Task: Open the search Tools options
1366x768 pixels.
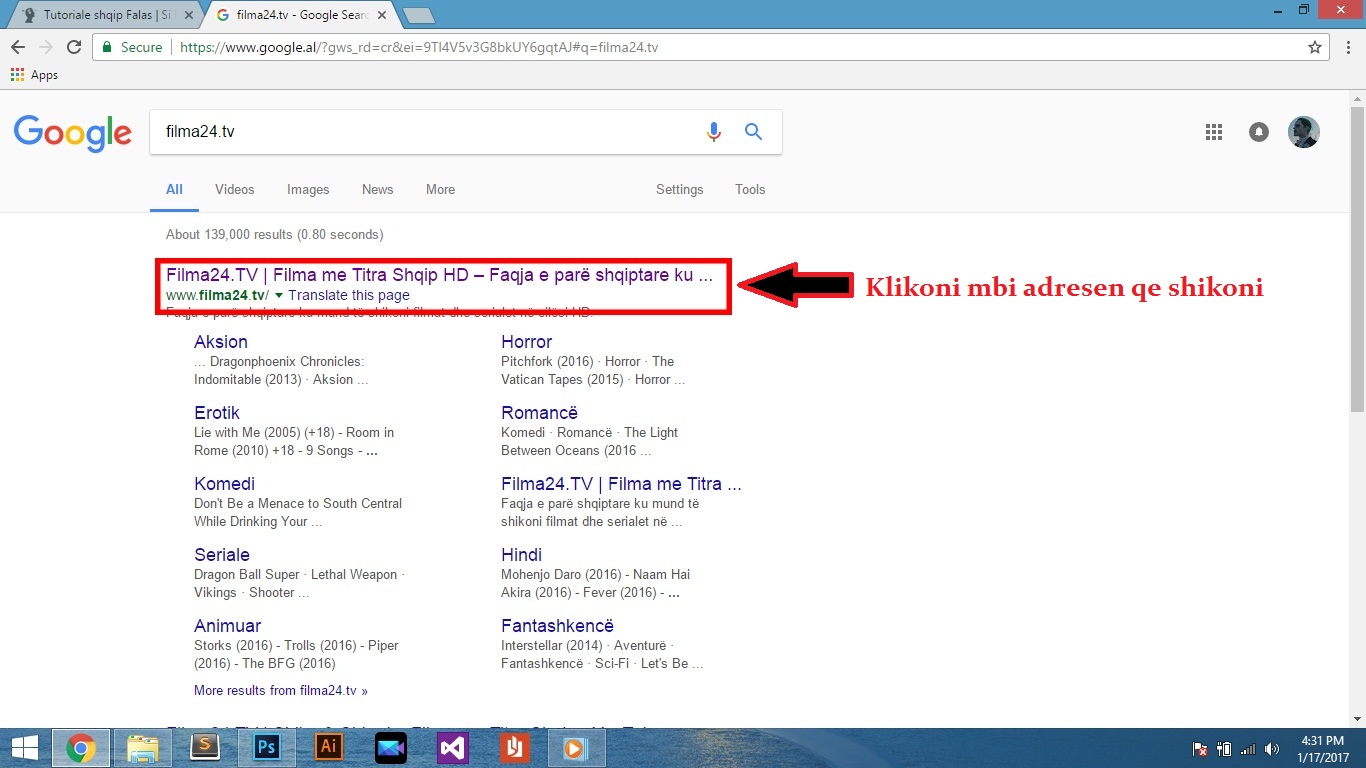Action: (750, 189)
